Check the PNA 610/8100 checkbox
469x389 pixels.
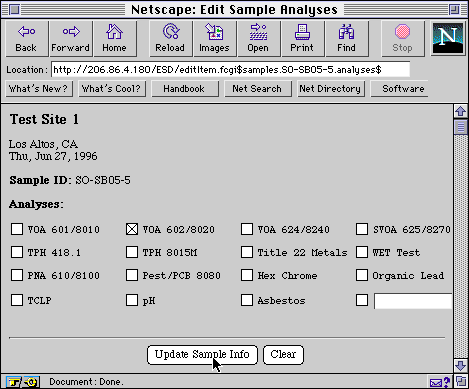17,275
